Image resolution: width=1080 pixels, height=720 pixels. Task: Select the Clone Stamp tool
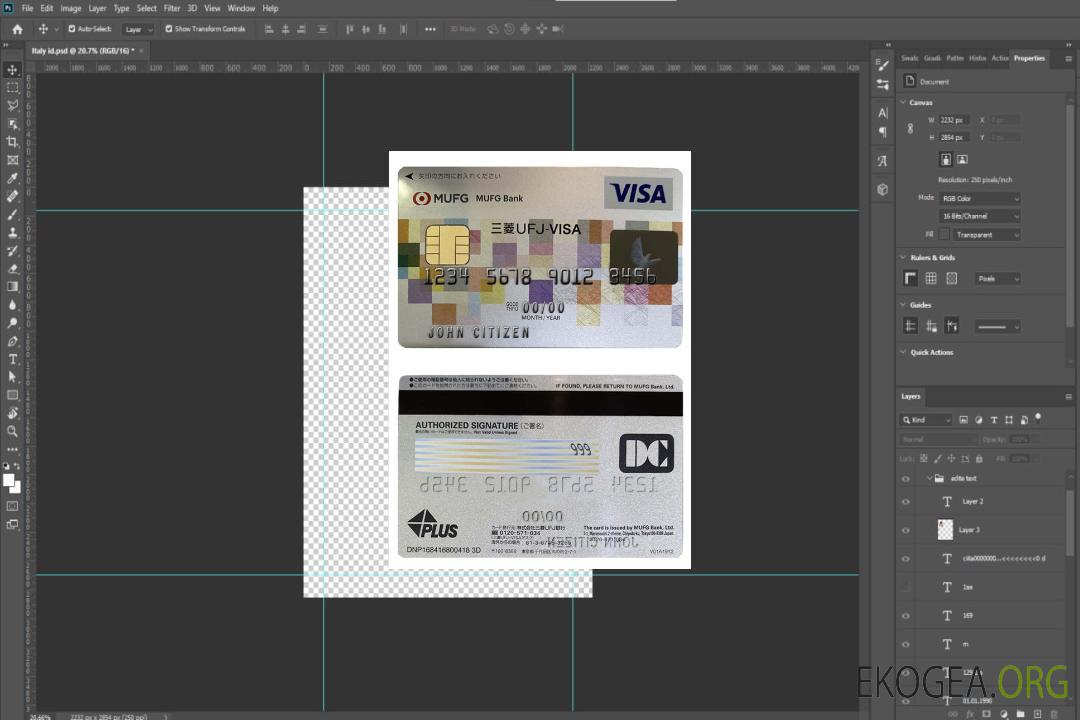coord(12,233)
